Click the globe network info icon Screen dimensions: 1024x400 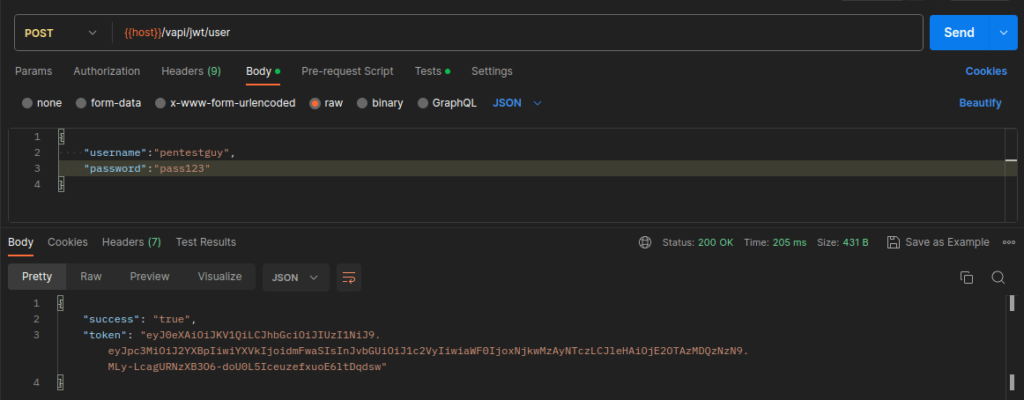[645, 242]
